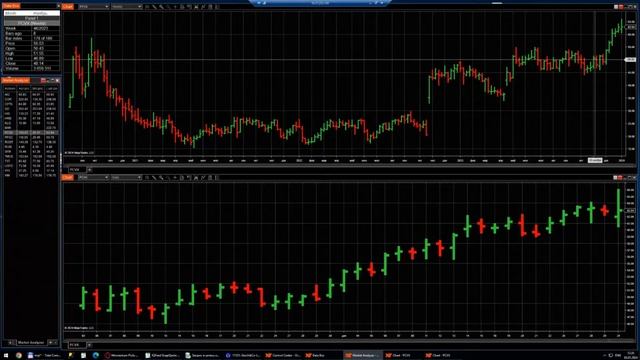Viewport: 640px width, 360px height.
Task: Add new tab beside weekly chart PCVX tab
Action: coord(89,169)
